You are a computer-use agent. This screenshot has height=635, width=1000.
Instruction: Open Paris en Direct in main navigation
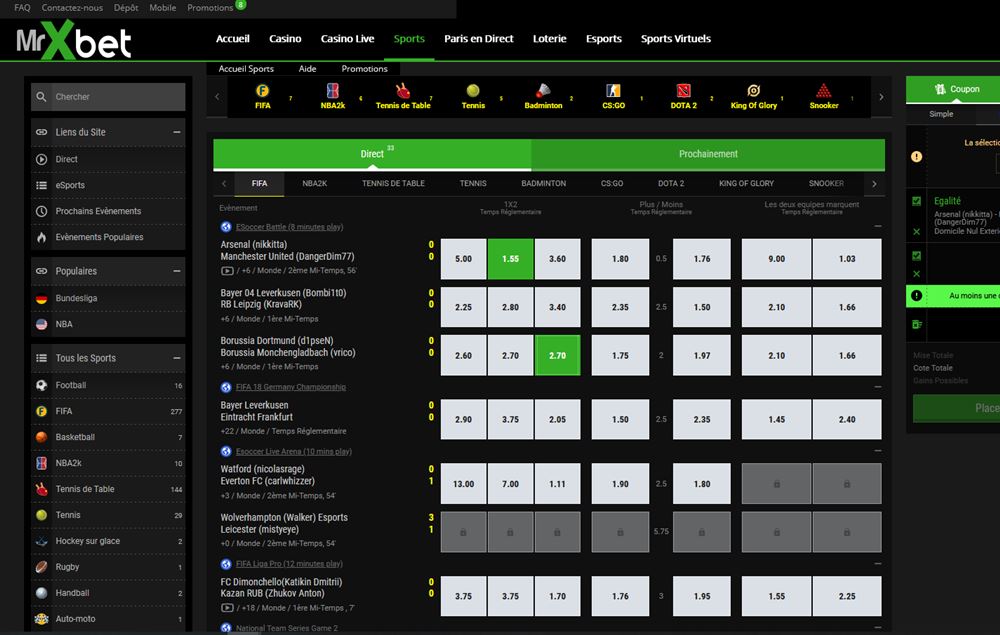pos(478,39)
